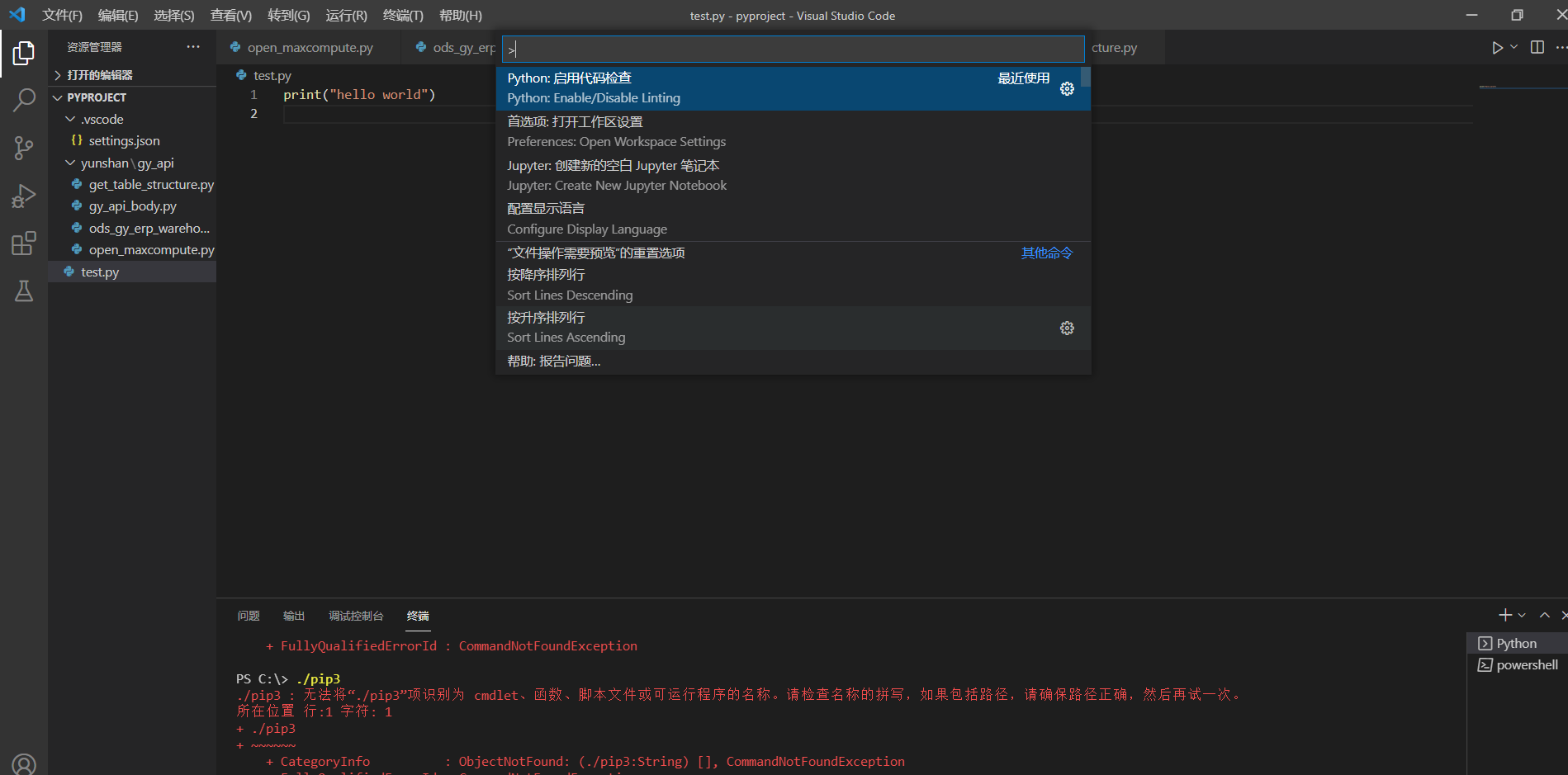Viewport: 1568px width, 775px height.
Task: Run Python: Enable/Disable Linting command
Action: point(793,88)
